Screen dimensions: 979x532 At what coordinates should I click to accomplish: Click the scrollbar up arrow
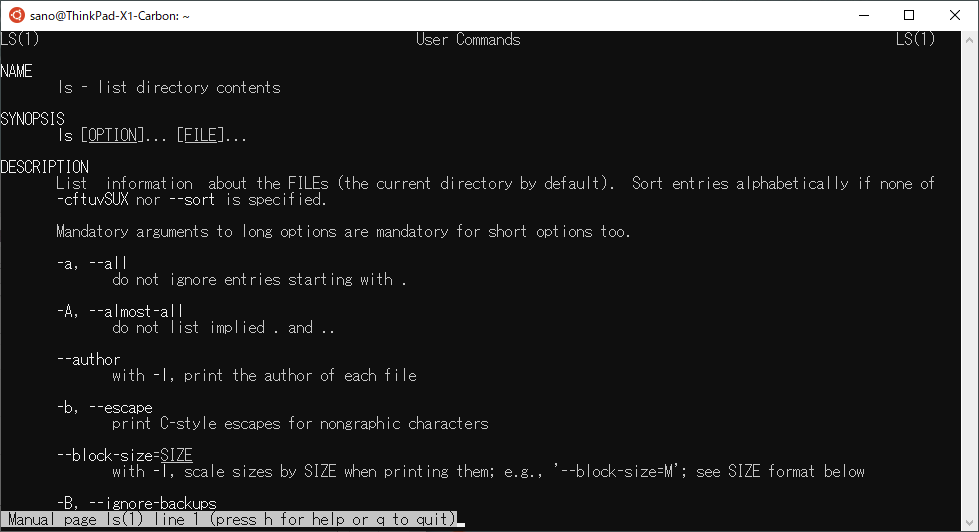(x=969, y=39)
